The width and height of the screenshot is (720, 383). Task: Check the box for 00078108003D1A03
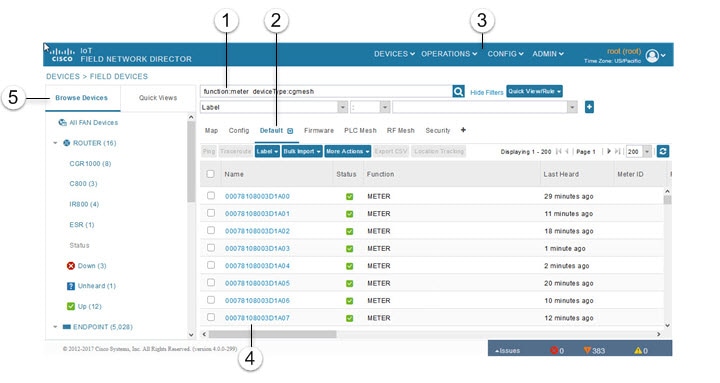tap(211, 248)
